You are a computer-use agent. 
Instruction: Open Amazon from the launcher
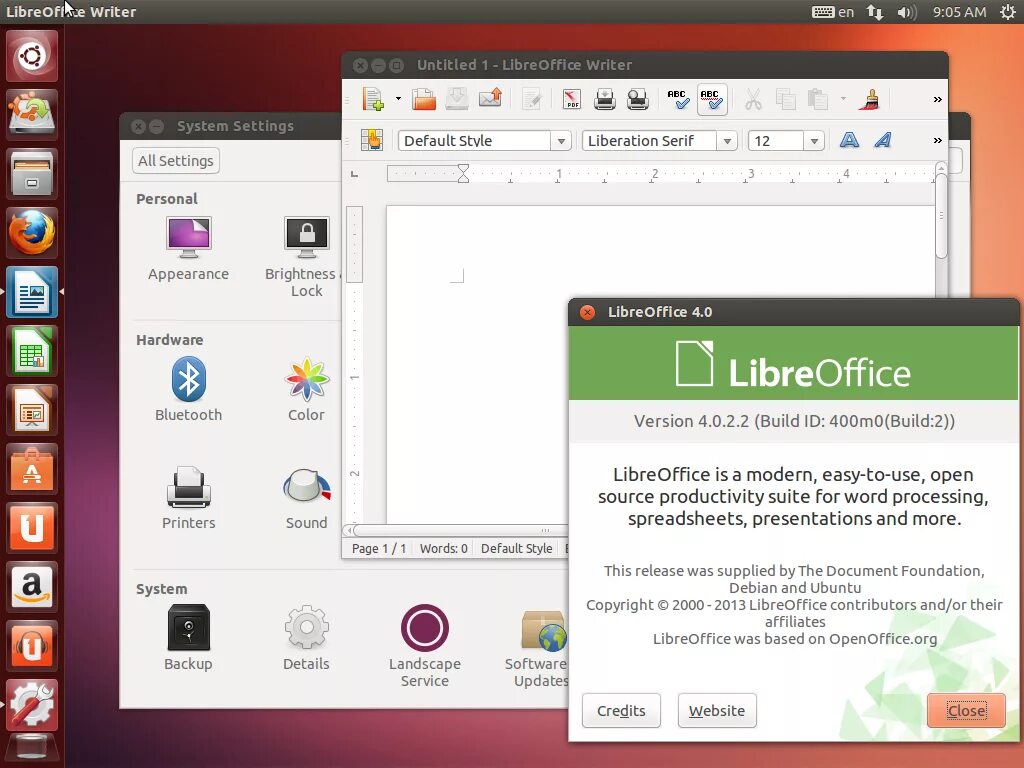(32, 586)
